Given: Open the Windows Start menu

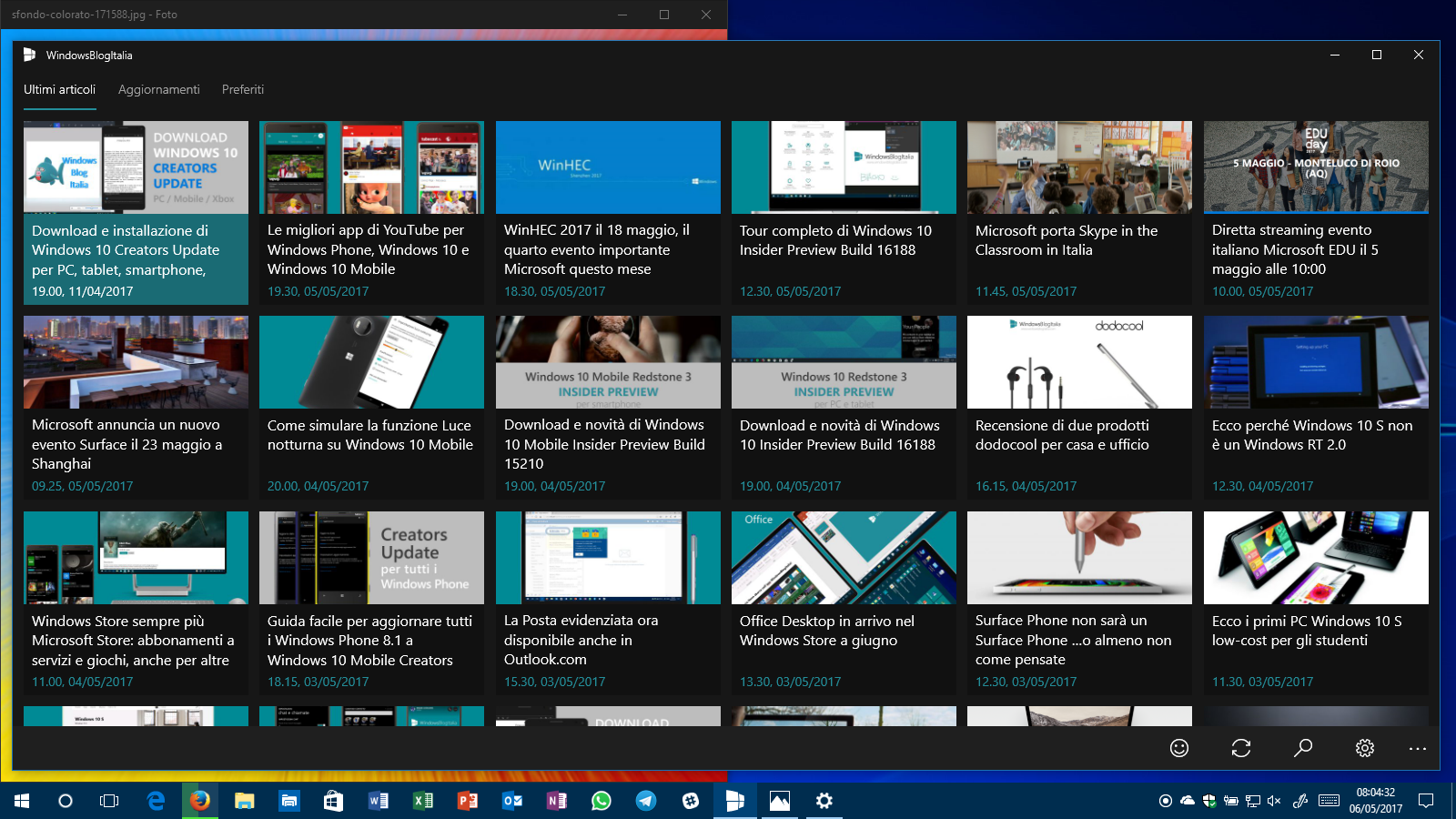Looking at the screenshot, I should coord(22,801).
